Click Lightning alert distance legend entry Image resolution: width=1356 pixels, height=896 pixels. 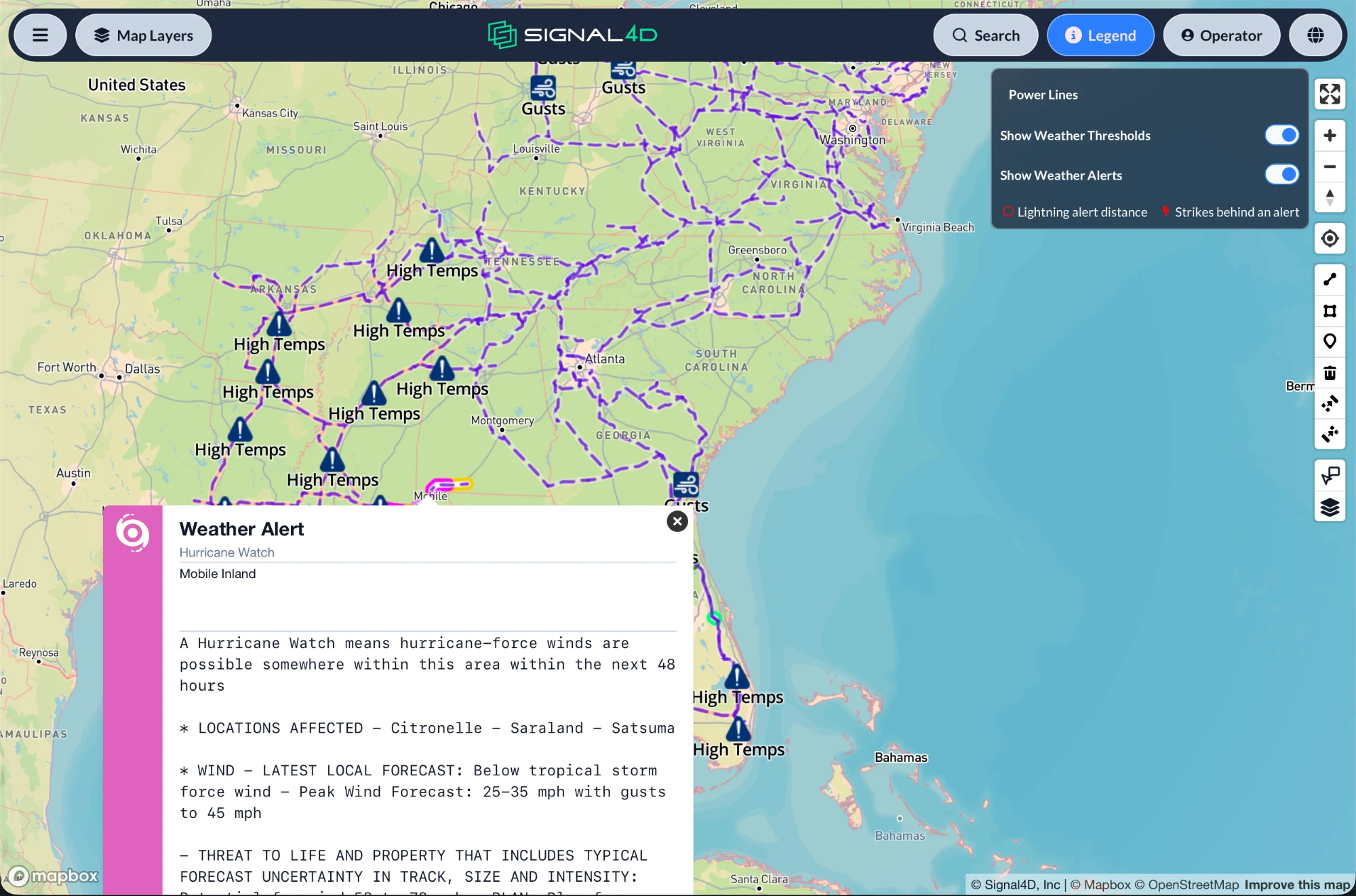[x=1075, y=212]
